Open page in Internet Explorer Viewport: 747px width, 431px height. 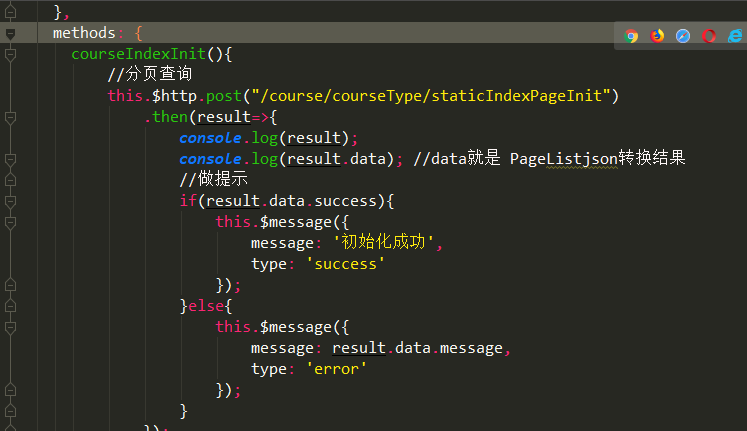pos(735,35)
